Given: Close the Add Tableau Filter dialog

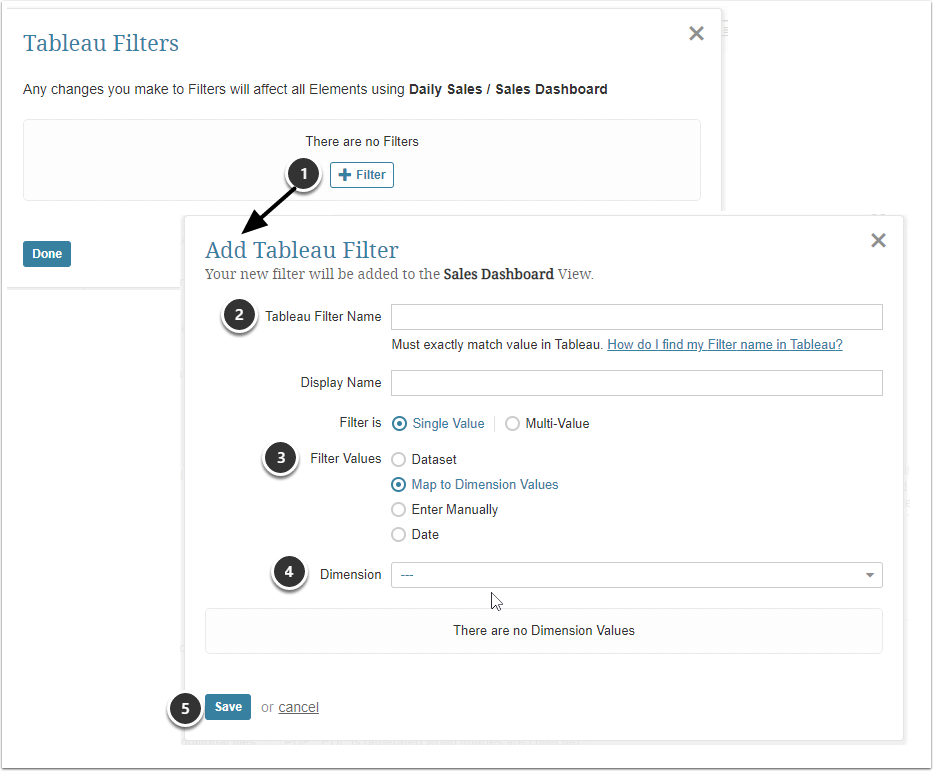Looking at the screenshot, I should click(878, 240).
